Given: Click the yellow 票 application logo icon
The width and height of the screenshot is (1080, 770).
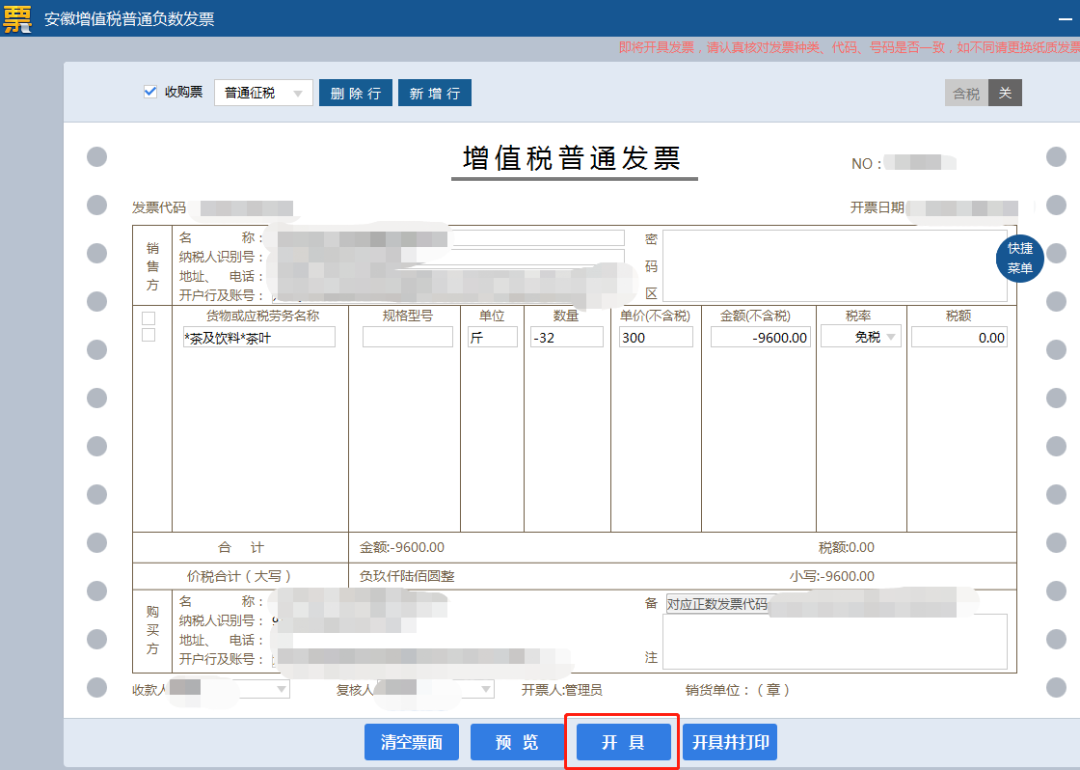Looking at the screenshot, I should click(17, 18).
